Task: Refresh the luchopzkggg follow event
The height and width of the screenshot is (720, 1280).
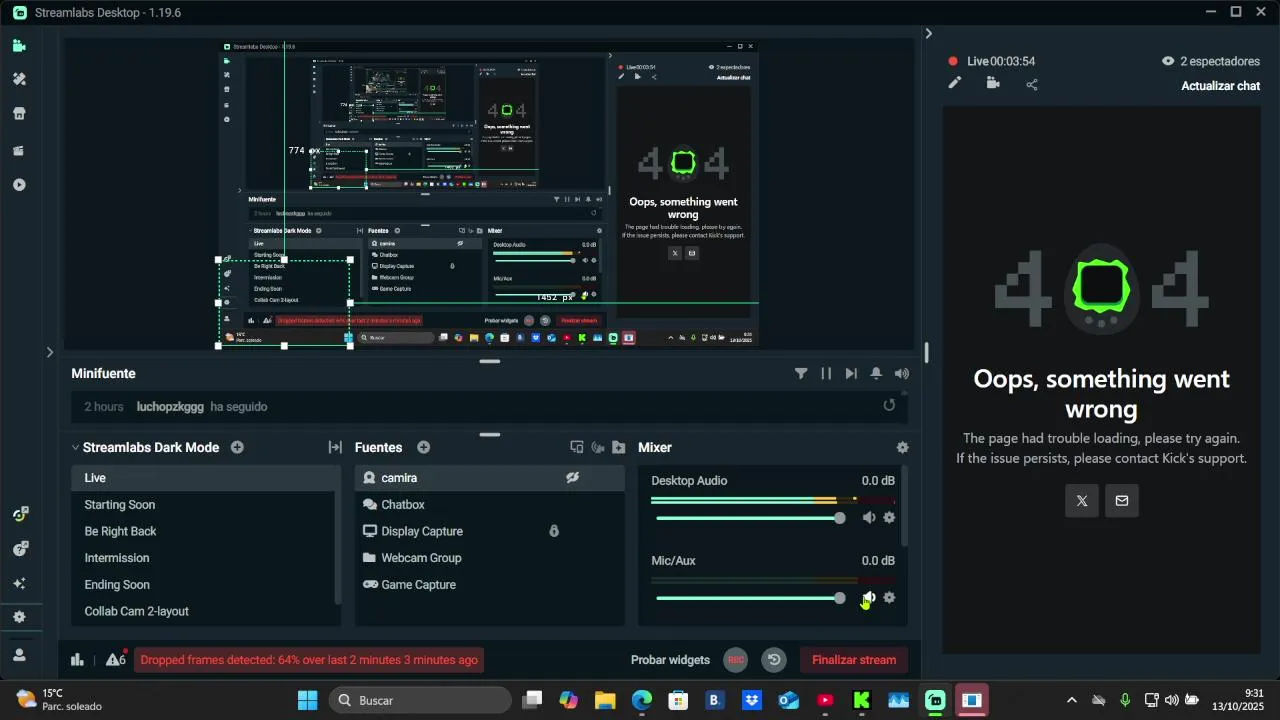Action: (889, 405)
